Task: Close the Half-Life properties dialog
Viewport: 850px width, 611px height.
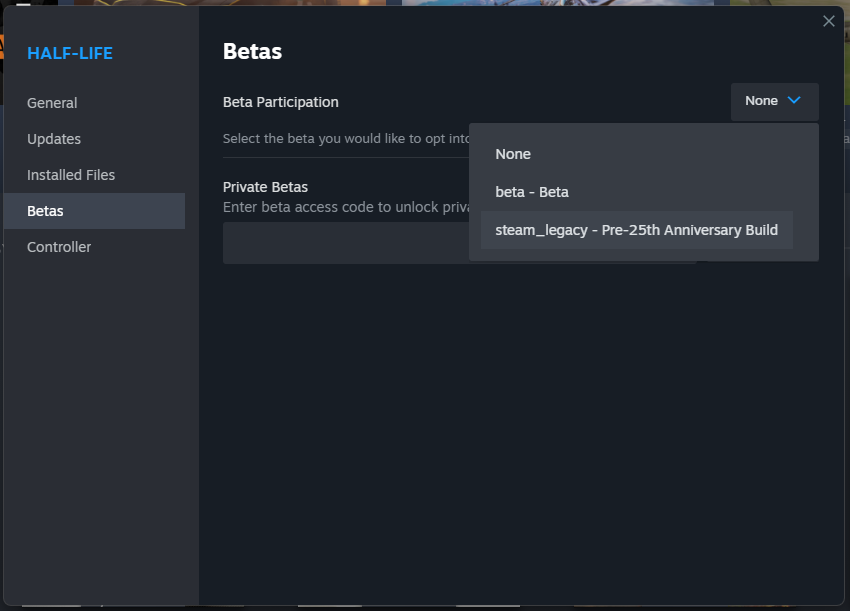Action: tap(828, 21)
